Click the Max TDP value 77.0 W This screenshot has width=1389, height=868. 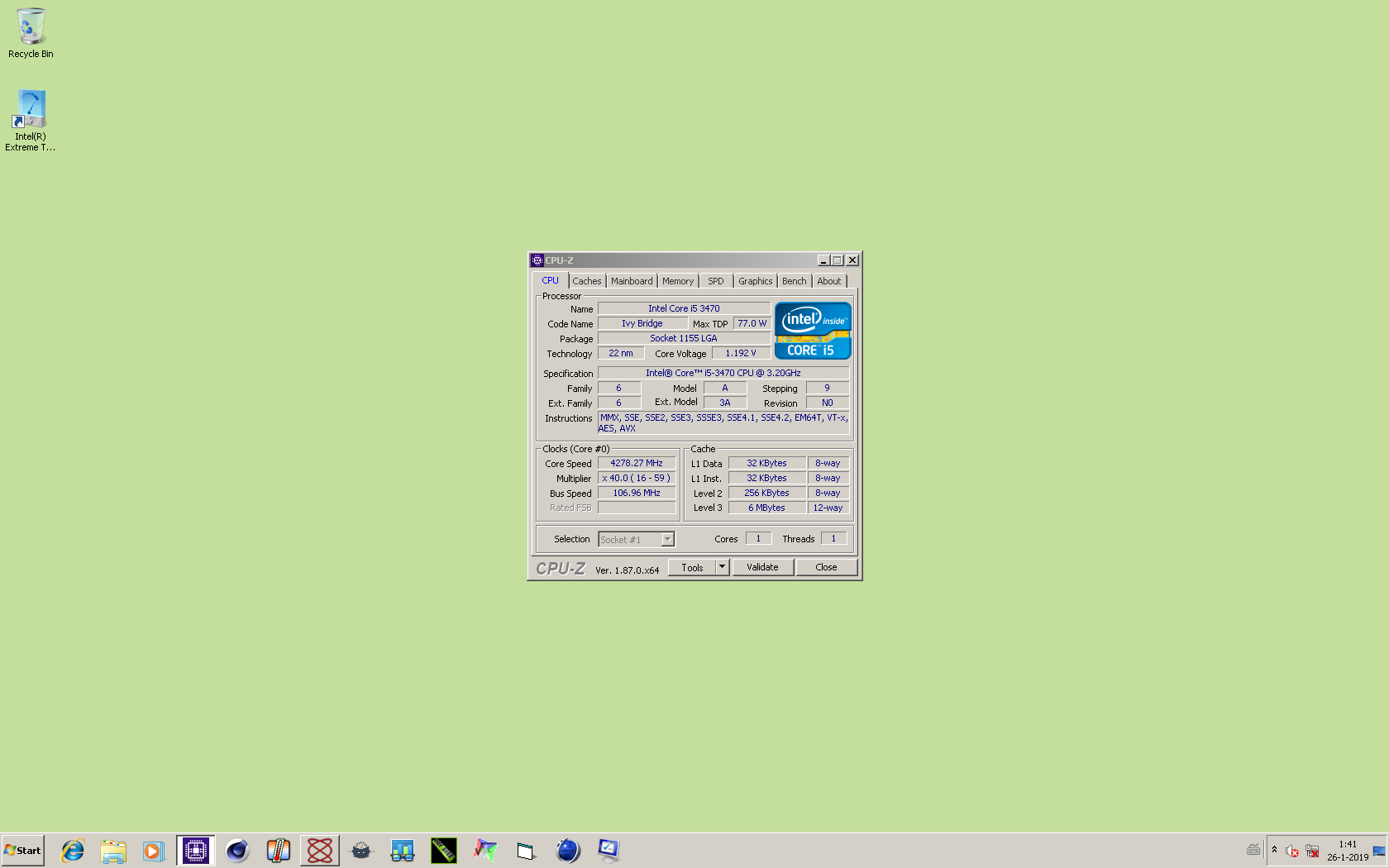click(x=752, y=323)
